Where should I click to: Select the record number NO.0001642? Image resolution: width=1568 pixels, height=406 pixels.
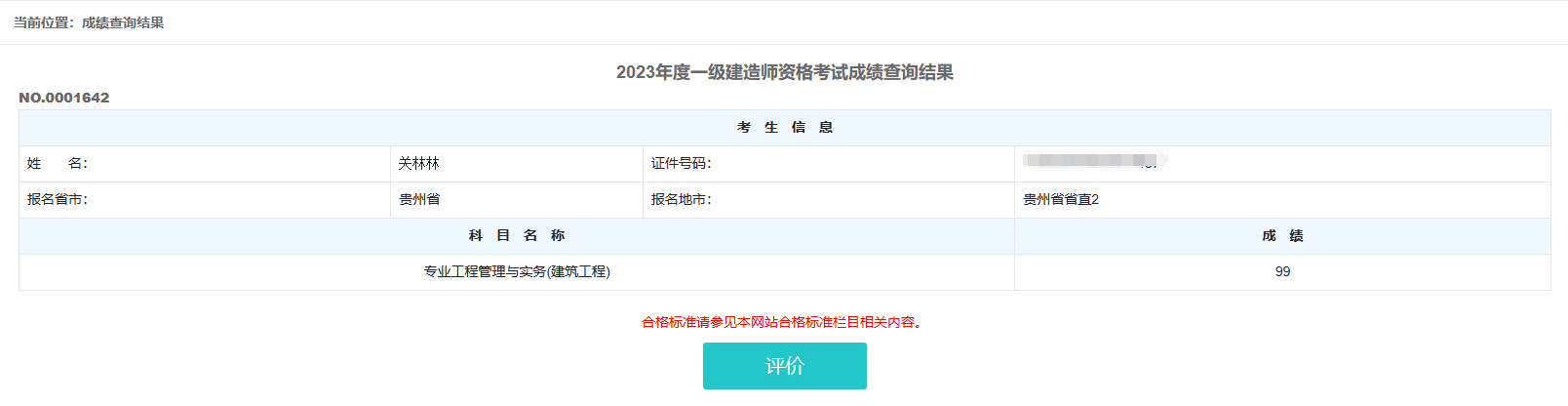click(x=64, y=98)
